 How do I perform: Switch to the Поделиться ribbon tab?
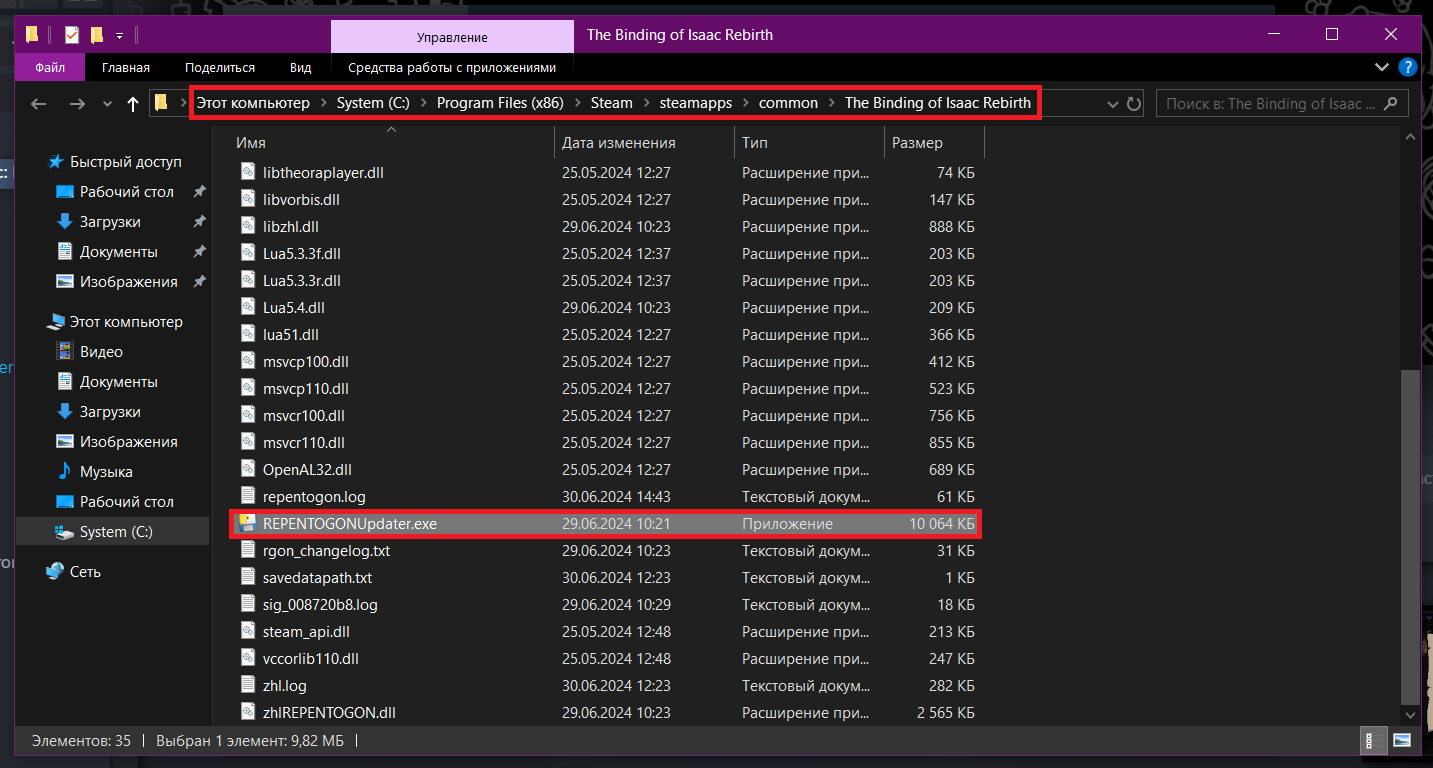220,68
